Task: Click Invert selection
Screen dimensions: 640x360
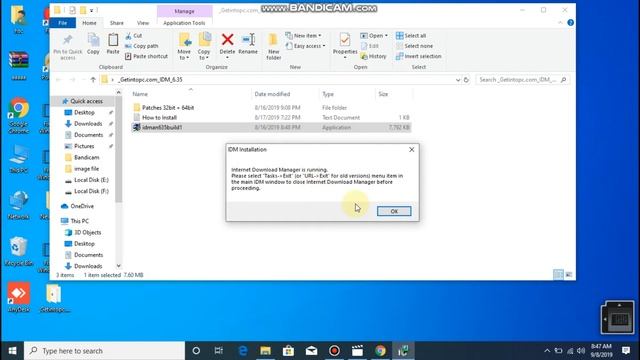Action: click(x=419, y=56)
